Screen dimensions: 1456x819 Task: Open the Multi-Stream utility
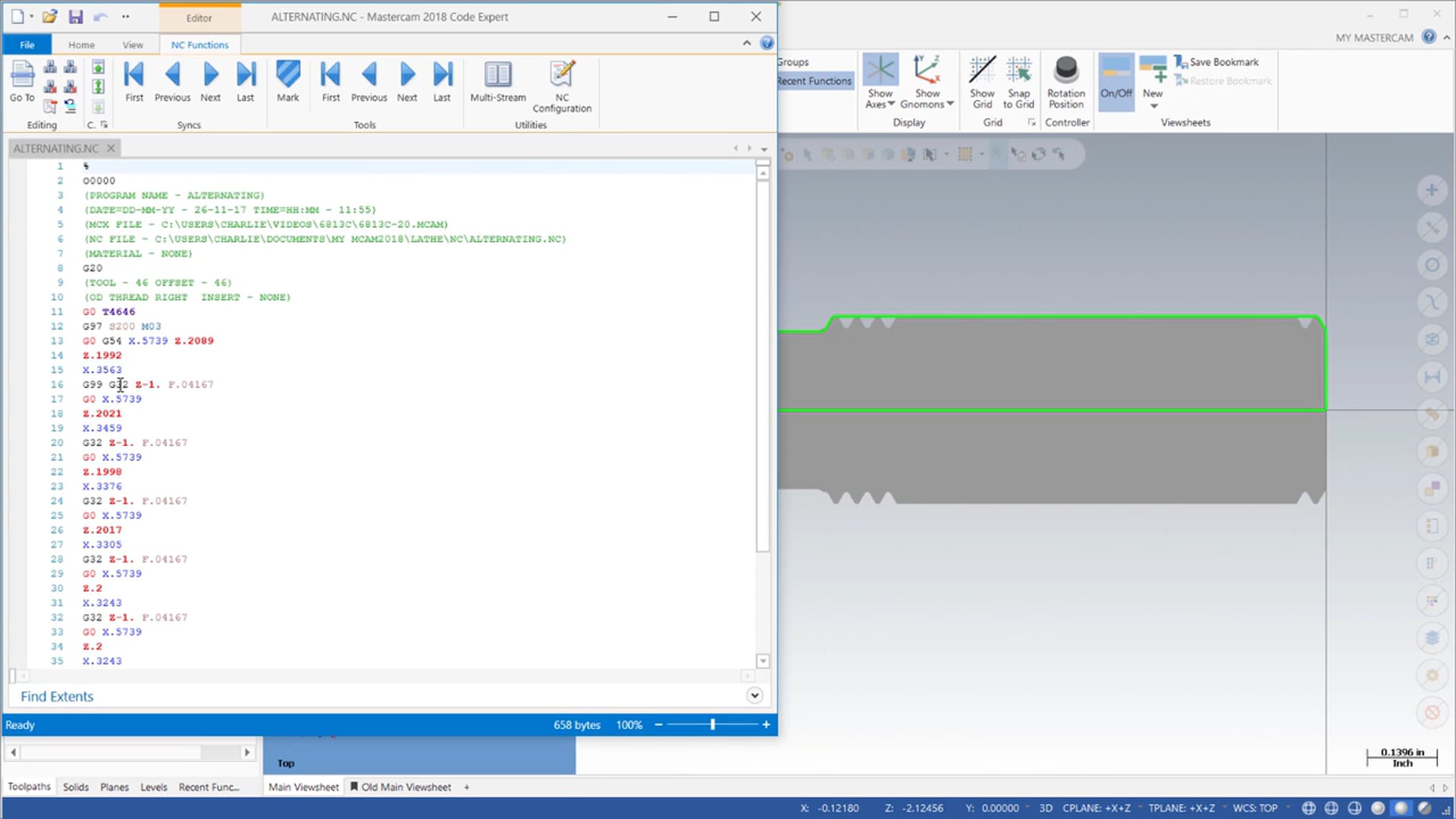pyautogui.click(x=497, y=80)
